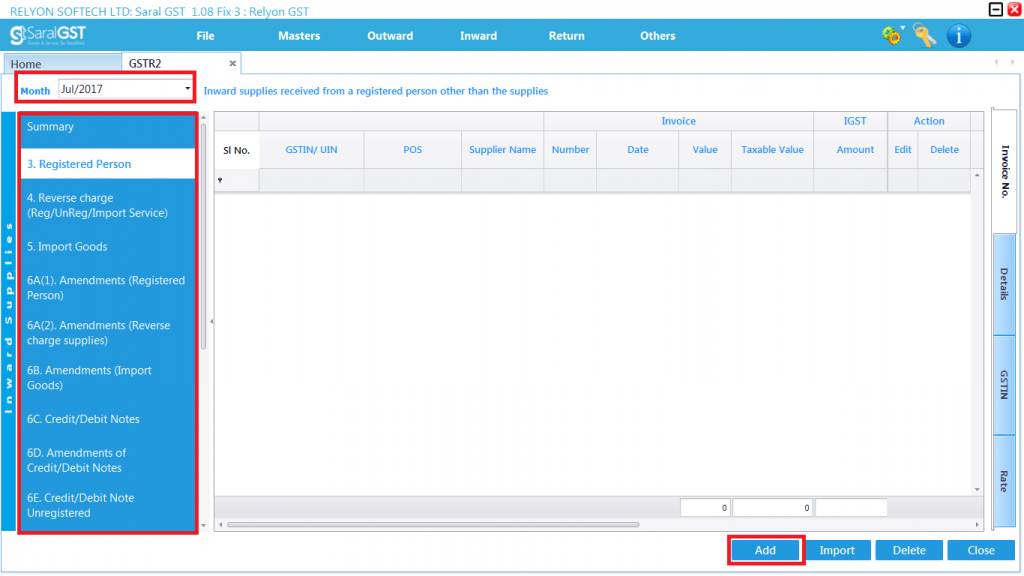Click tab strip right navigation arrow

coord(1012,62)
